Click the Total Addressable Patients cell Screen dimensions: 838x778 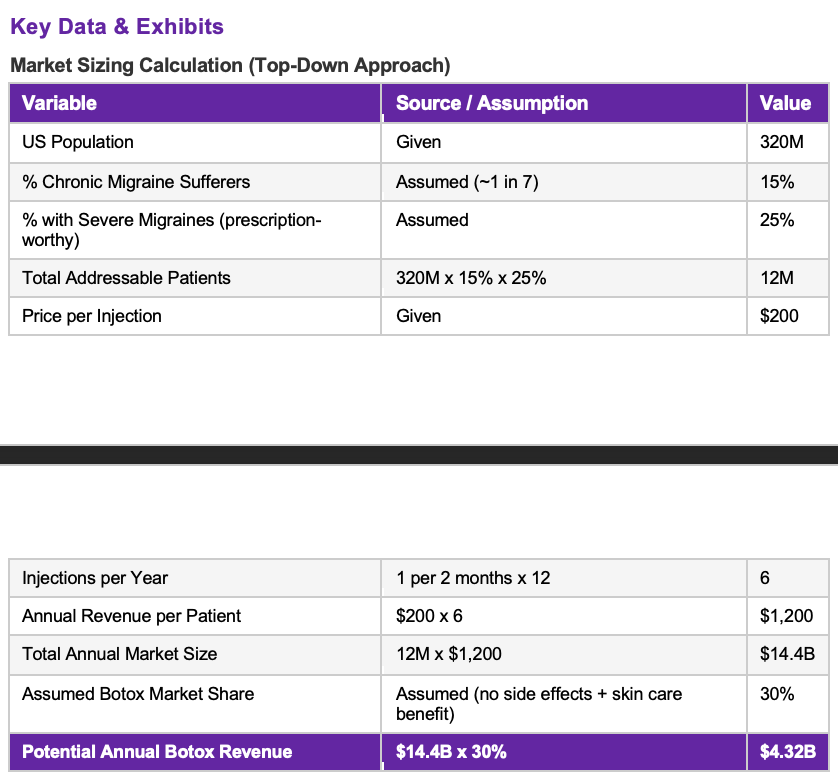coord(195,278)
